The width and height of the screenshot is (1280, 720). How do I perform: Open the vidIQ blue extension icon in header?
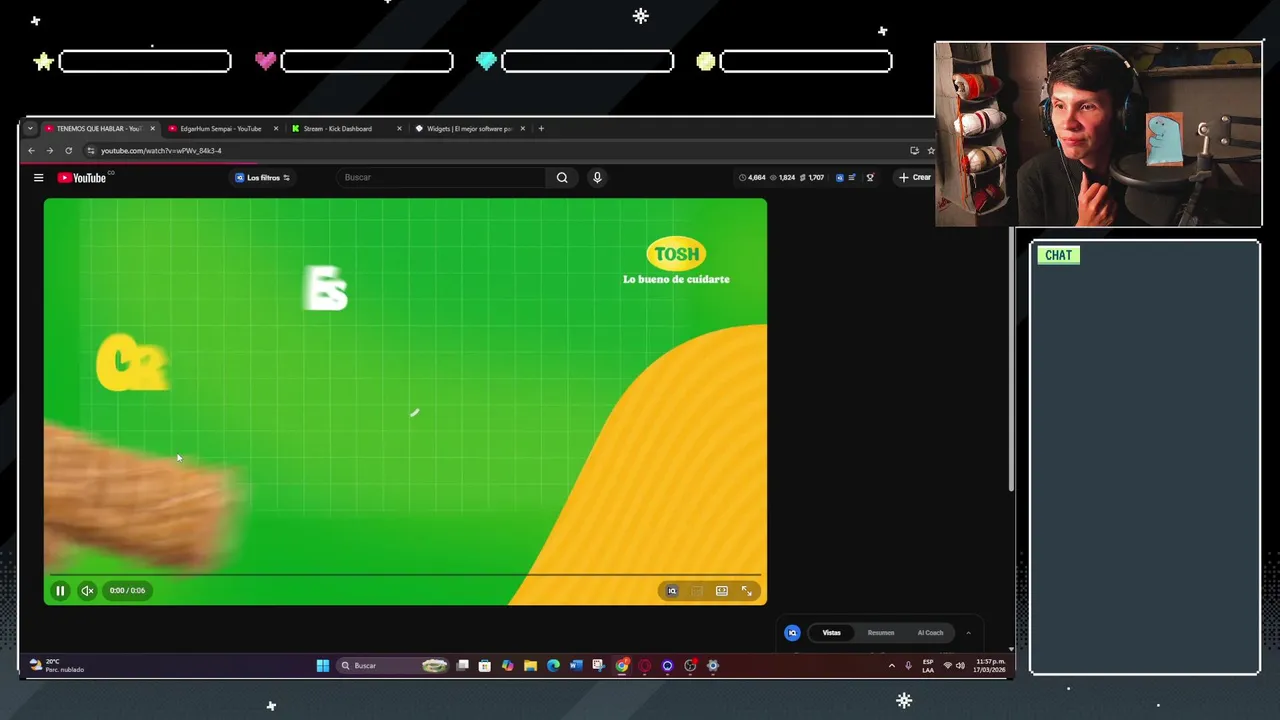click(x=839, y=178)
